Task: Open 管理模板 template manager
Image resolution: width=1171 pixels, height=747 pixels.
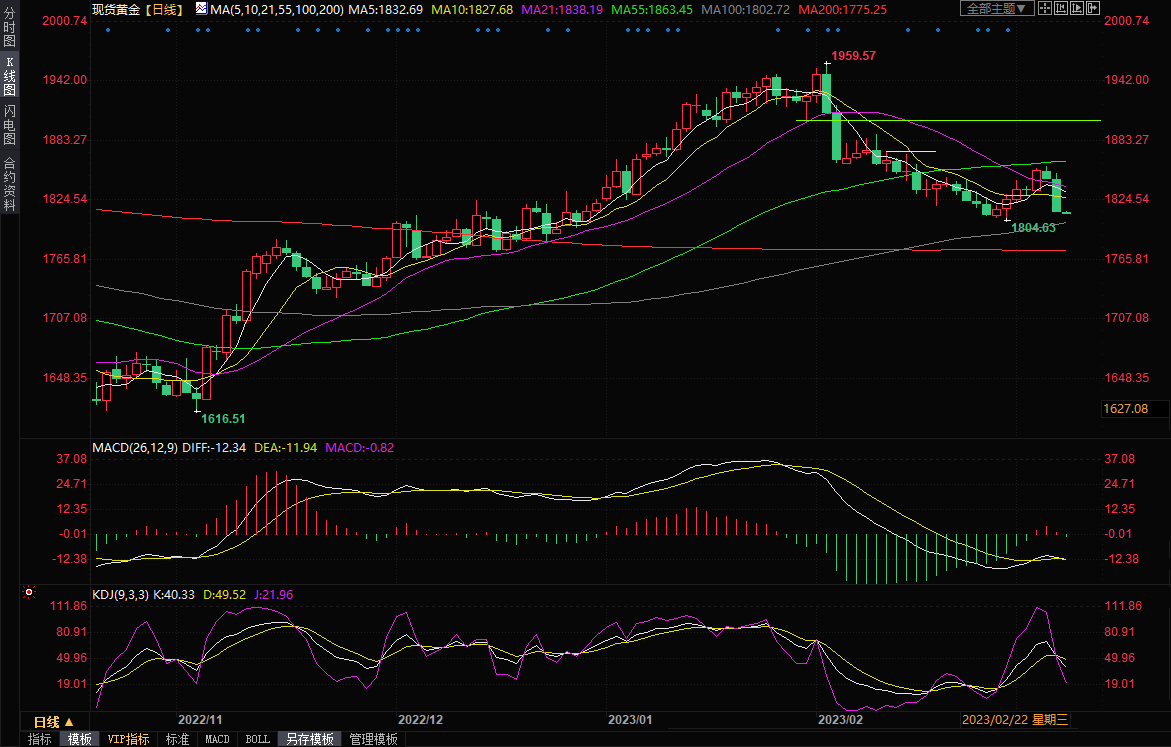Action: pyautogui.click(x=373, y=740)
